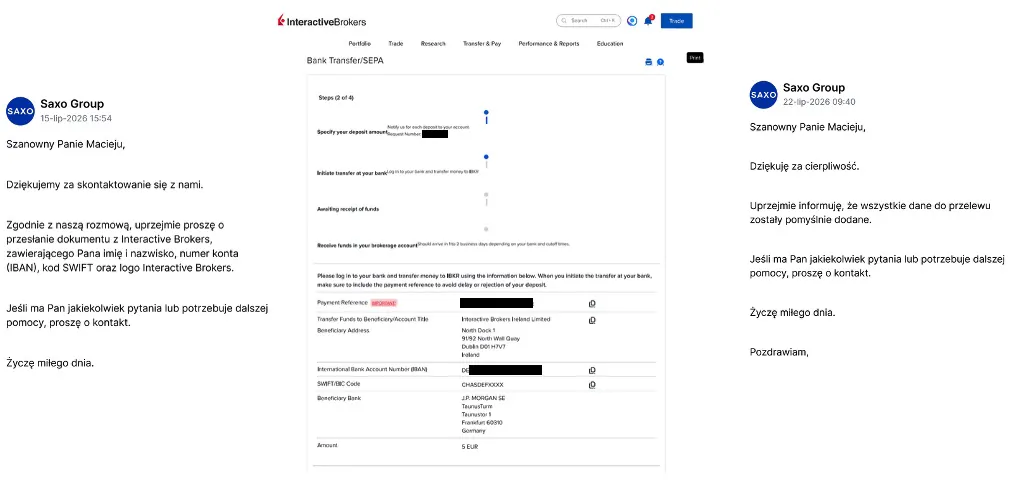Image resolution: width=1023 pixels, height=483 pixels.
Task: Copy the Beneficiary/Account Title
Action: 592,320
